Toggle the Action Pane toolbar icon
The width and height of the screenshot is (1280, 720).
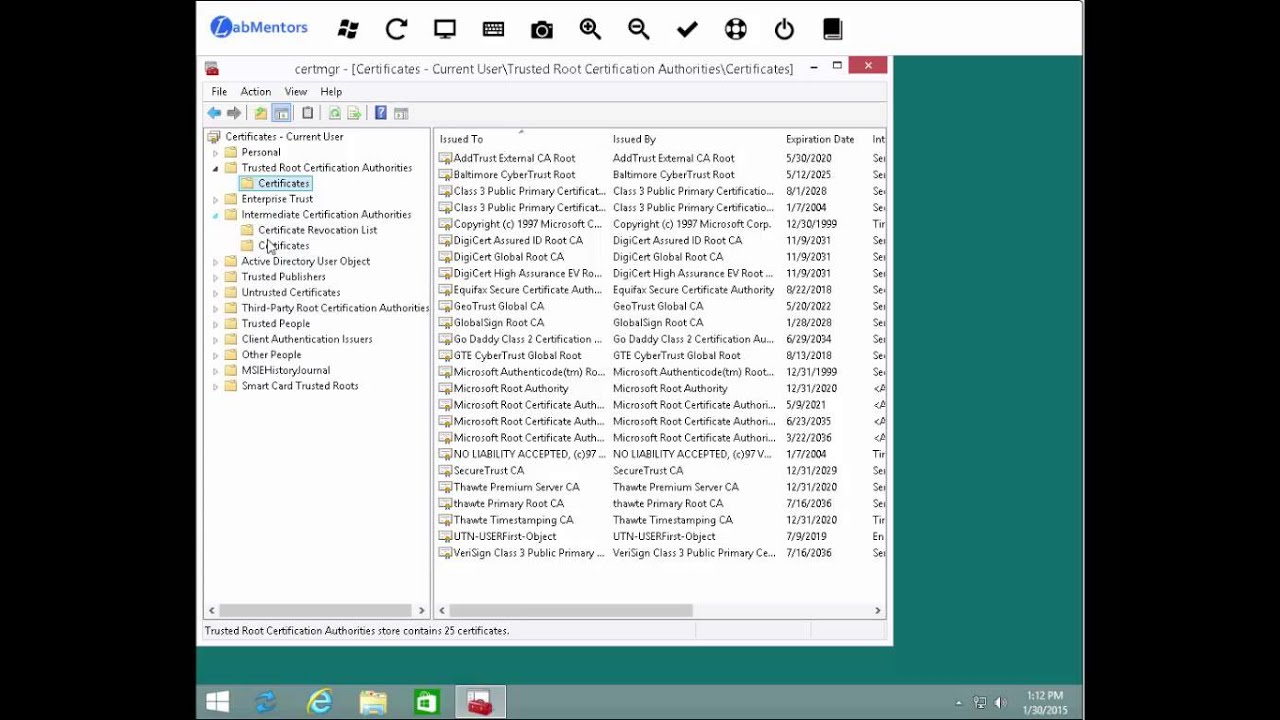pos(401,113)
